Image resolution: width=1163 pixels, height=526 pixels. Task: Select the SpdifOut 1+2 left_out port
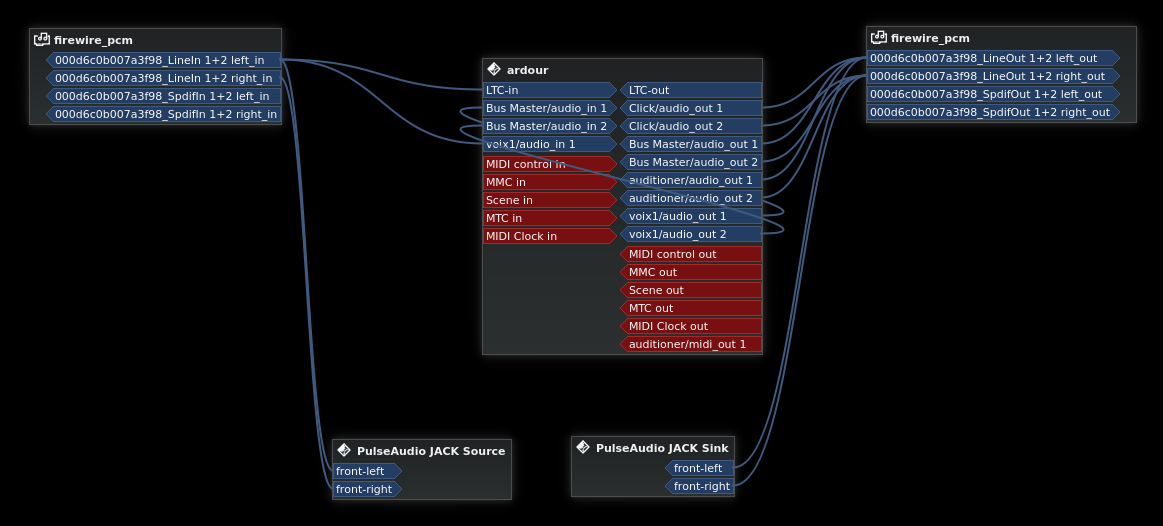click(x=993, y=93)
